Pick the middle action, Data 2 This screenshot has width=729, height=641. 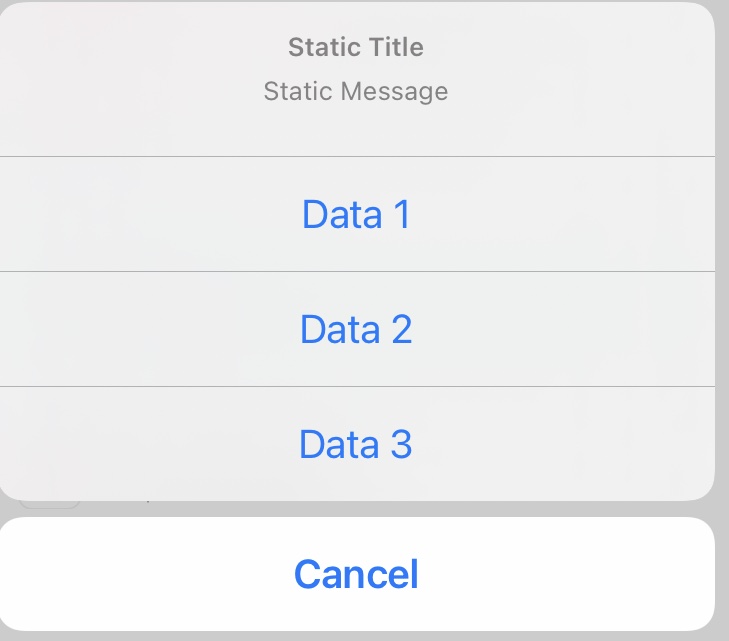coord(356,330)
